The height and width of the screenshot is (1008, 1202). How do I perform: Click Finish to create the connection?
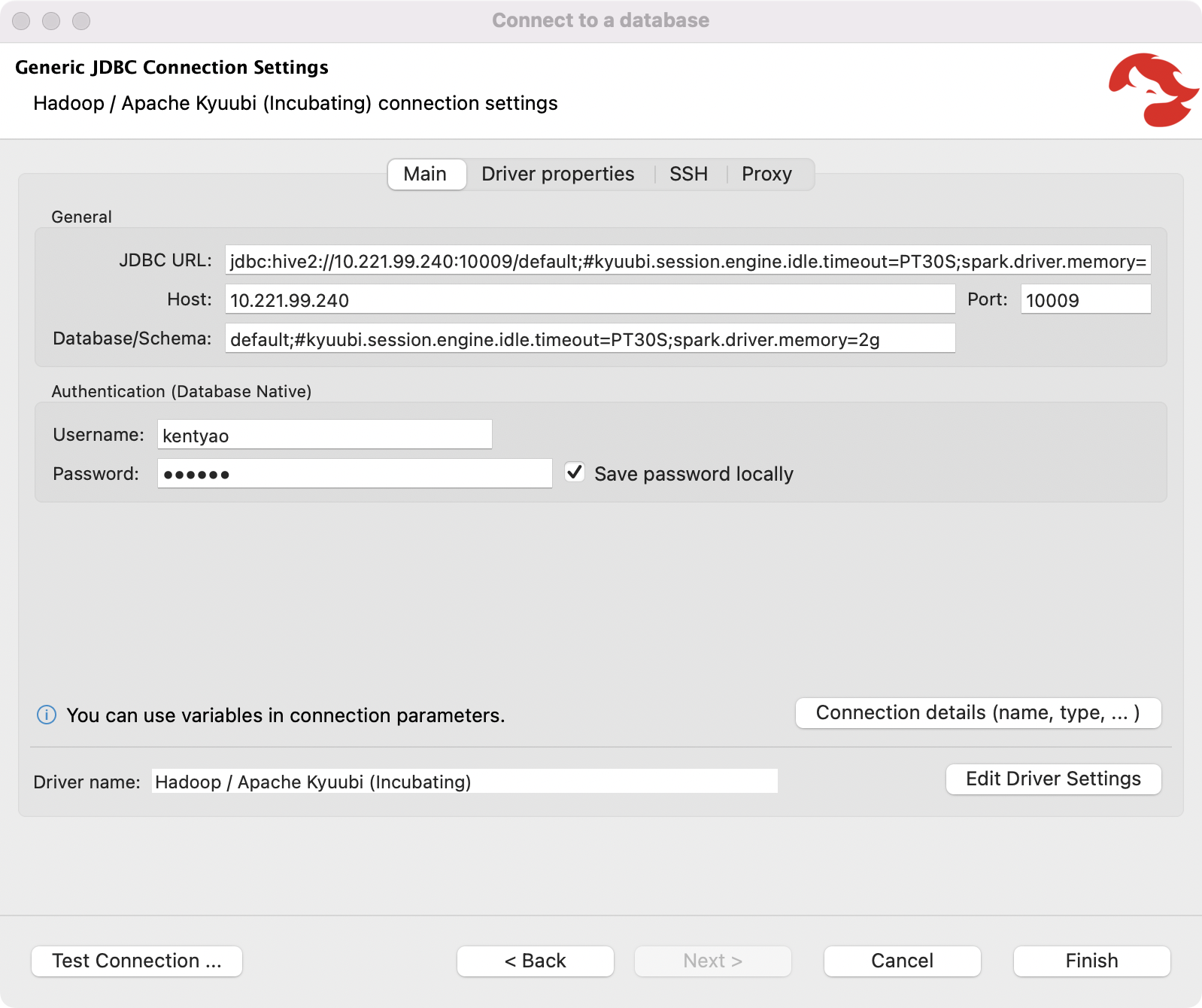pyautogui.click(x=1091, y=961)
